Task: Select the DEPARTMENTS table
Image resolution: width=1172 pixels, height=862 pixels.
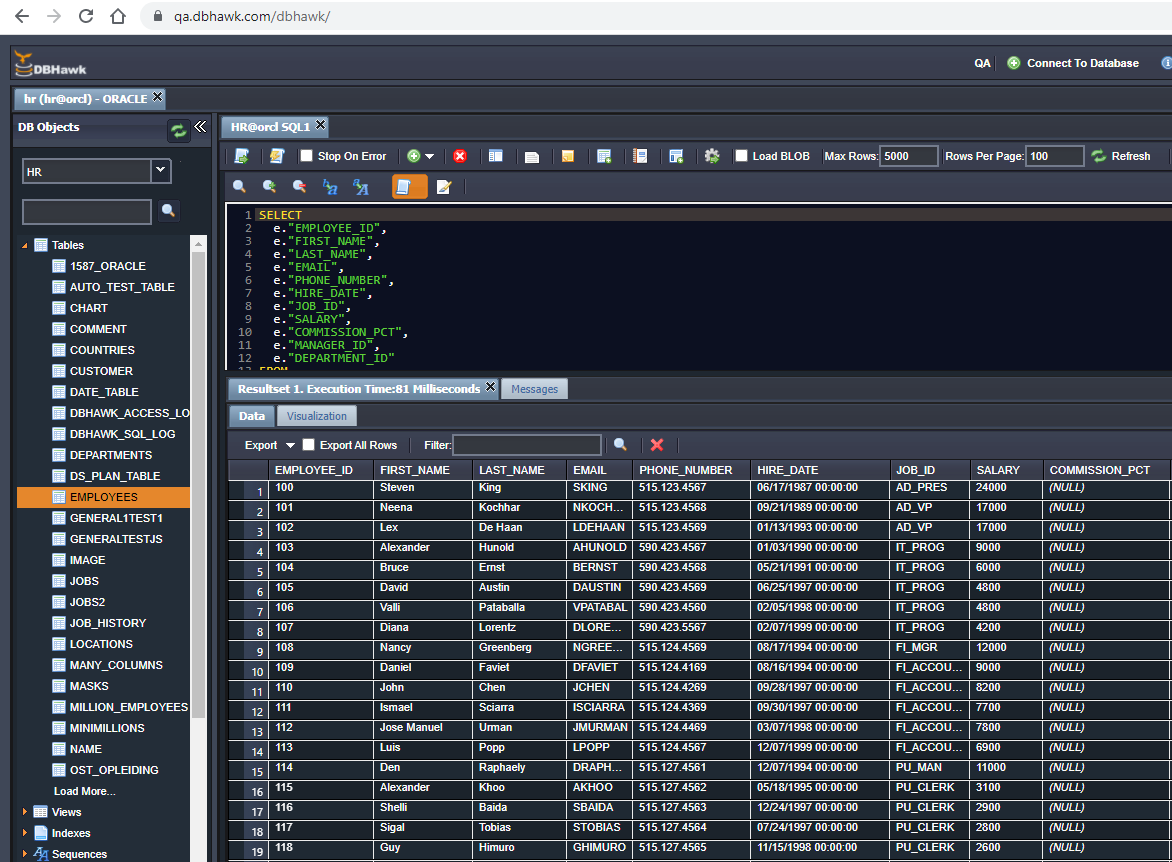Action: (x=111, y=455)
